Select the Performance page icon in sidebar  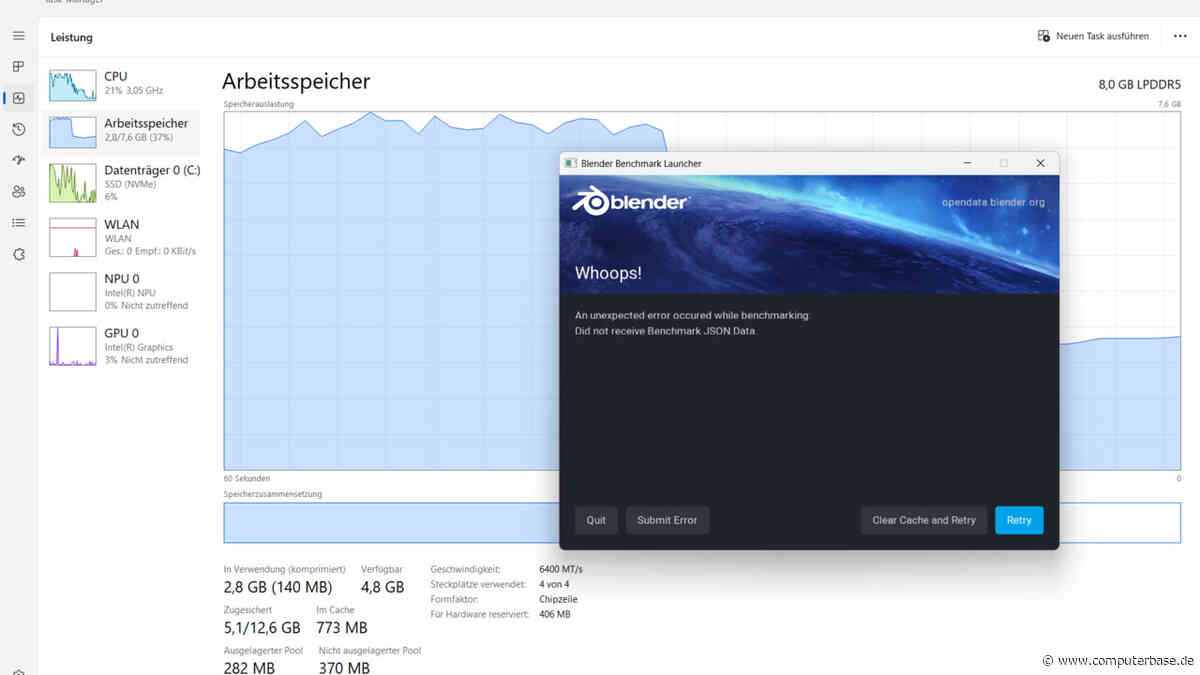pos(18,98)
